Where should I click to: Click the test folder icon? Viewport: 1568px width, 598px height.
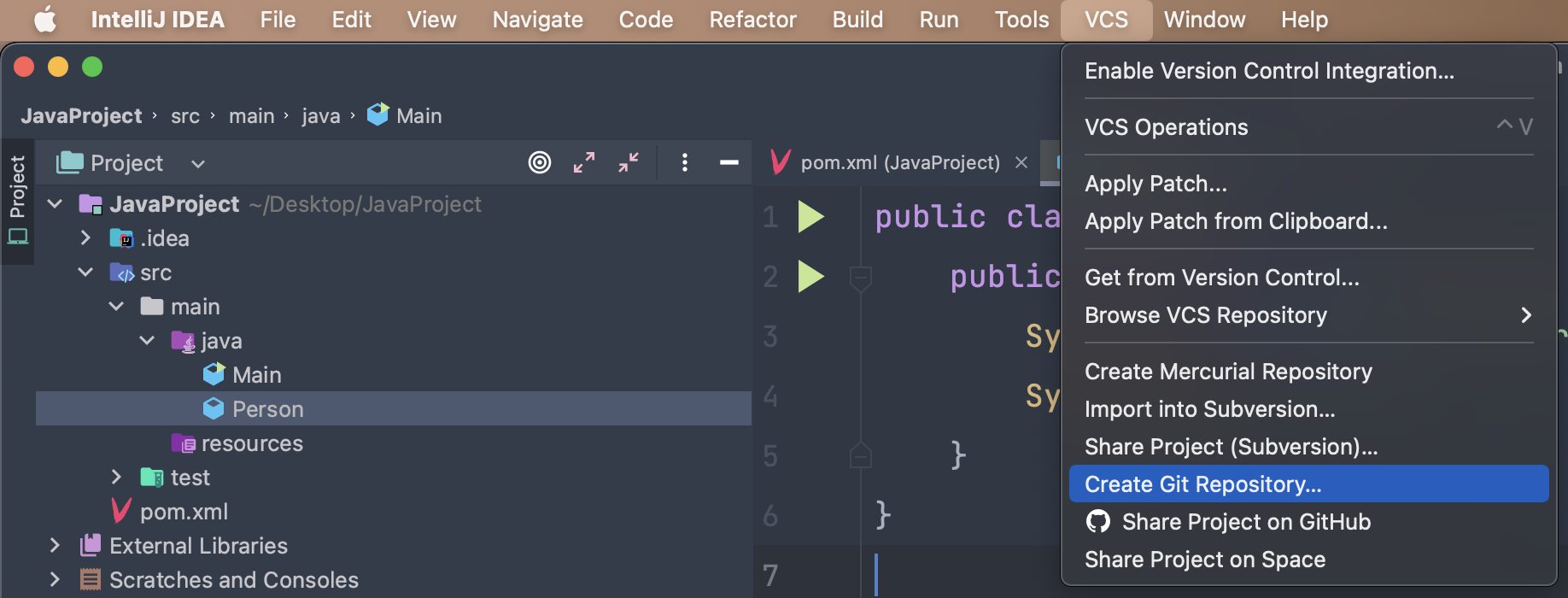coord(152,478)
